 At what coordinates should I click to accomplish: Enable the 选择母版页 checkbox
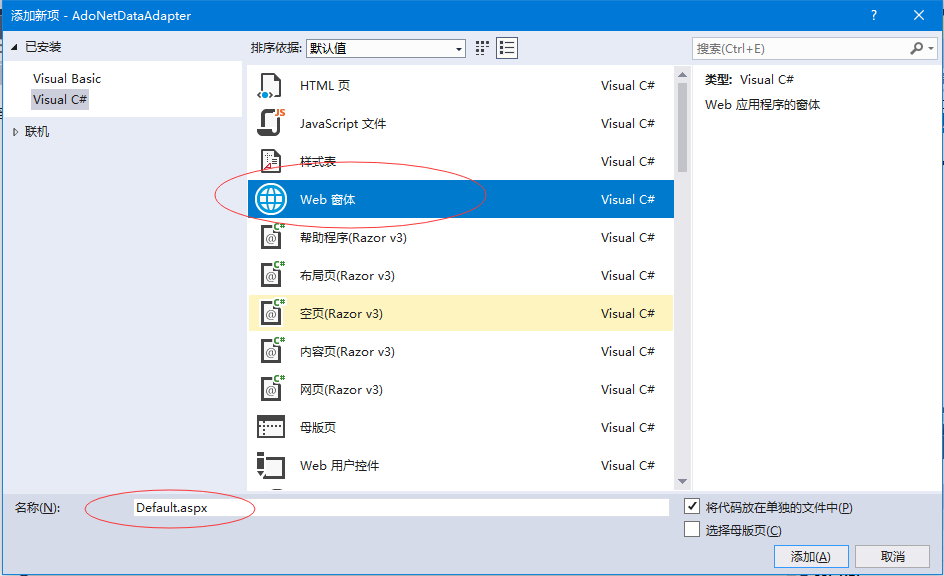692,530
